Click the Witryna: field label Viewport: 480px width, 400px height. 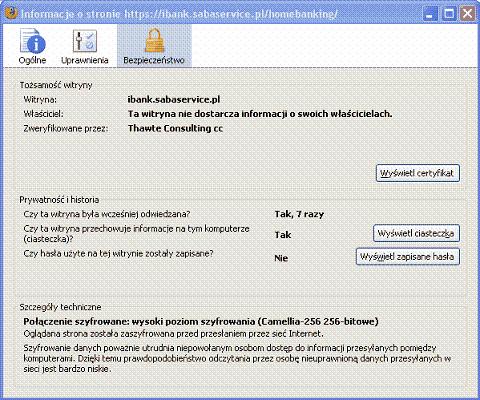(x=40, y=100)
